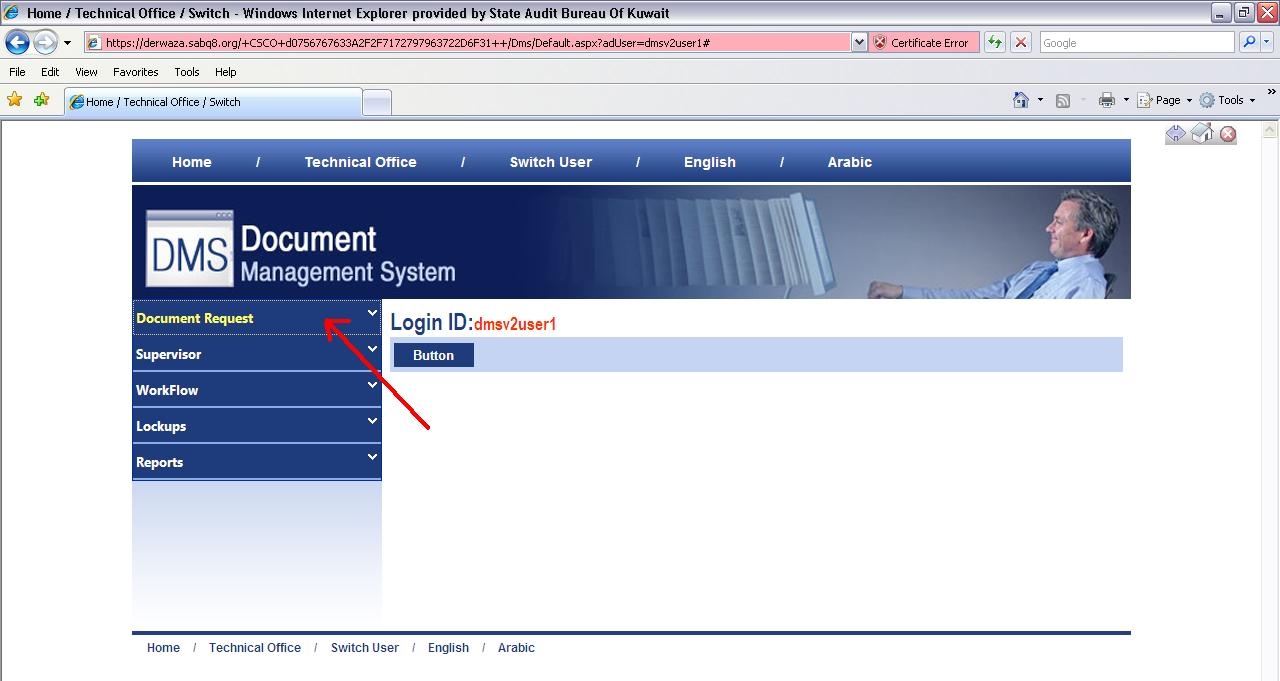Click the browser Forward arrow button
Image resolution: width=1280 pixels, height=681 pixels.
coord(45,42)
